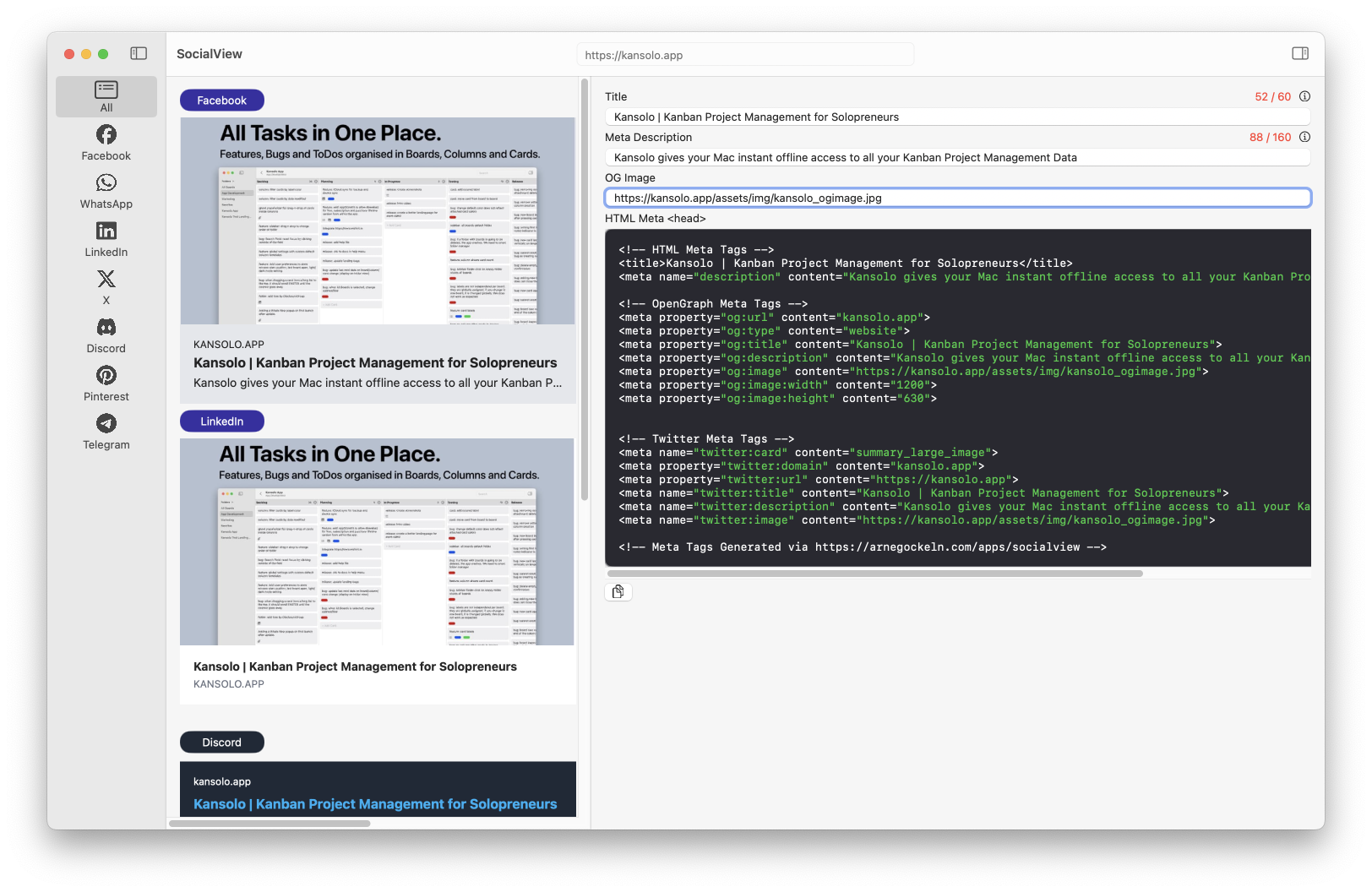This screenshot has height=892, width=1372.
Task: Focus the OG Image URL field
Action: (958, 198)
